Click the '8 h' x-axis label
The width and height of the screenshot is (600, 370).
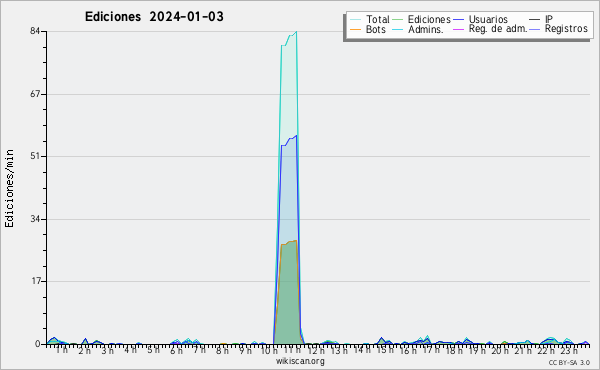(222, 350)
